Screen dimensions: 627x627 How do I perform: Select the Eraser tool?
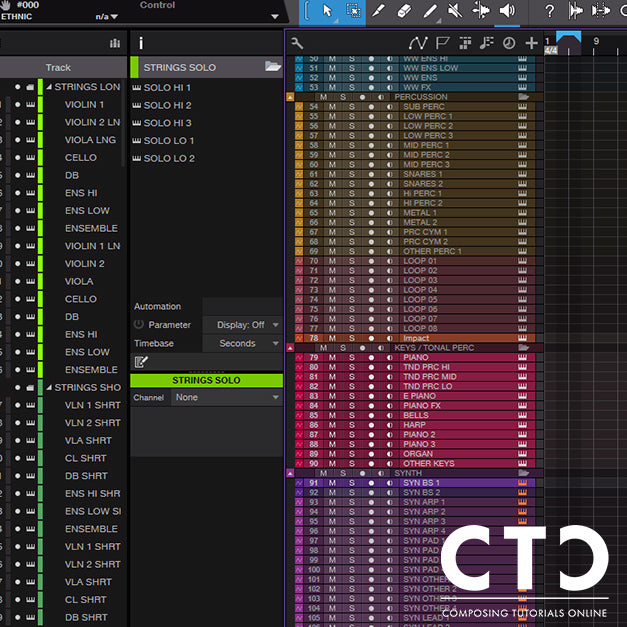(x=404, y=11)
